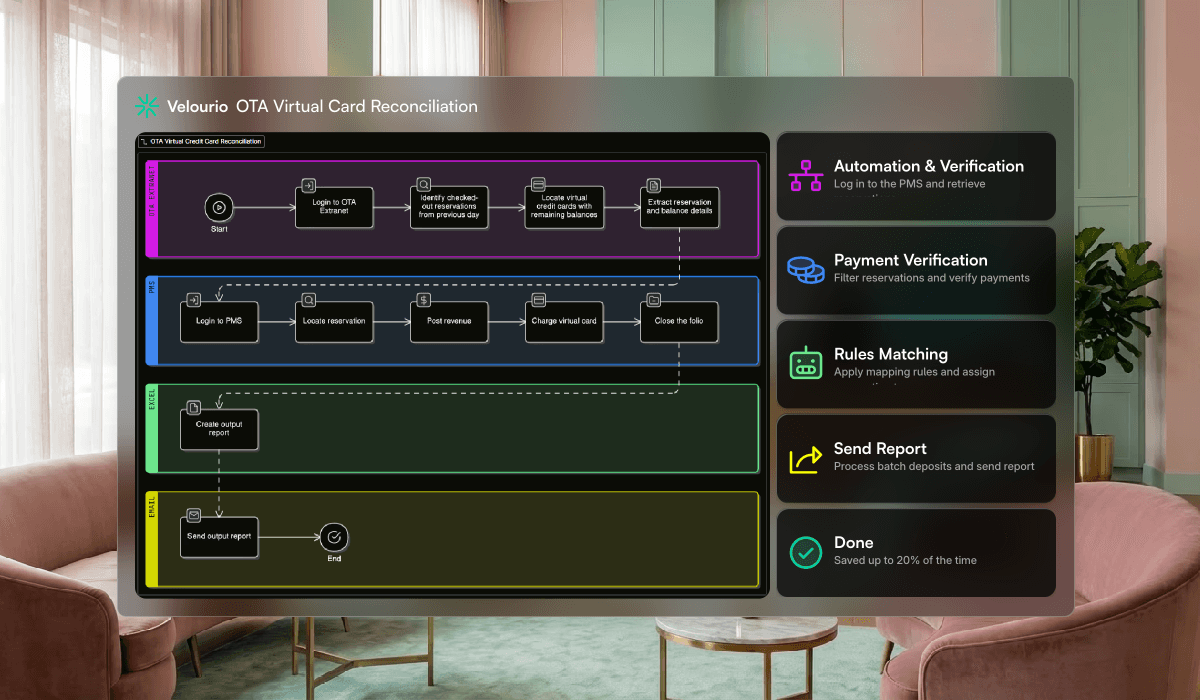1200x700 pixels.
Task: Click the file icon on Create output report
Action: tap(194, 407)
